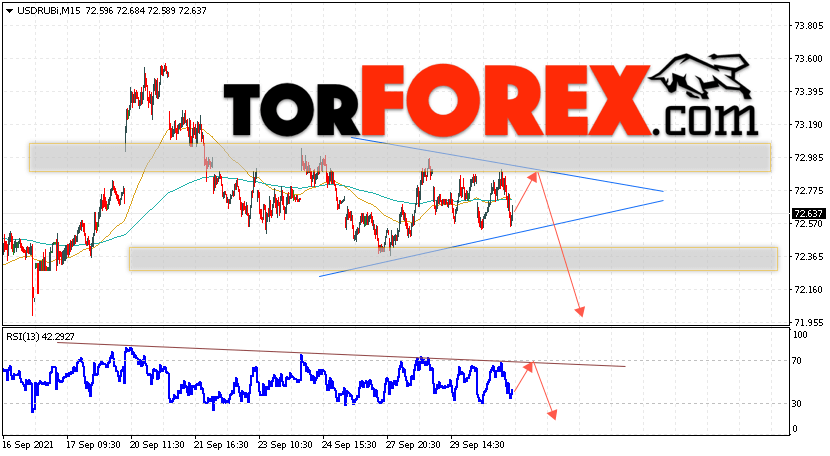
Task: Click price axis value 73.190
Action: (x=808, y=125)
